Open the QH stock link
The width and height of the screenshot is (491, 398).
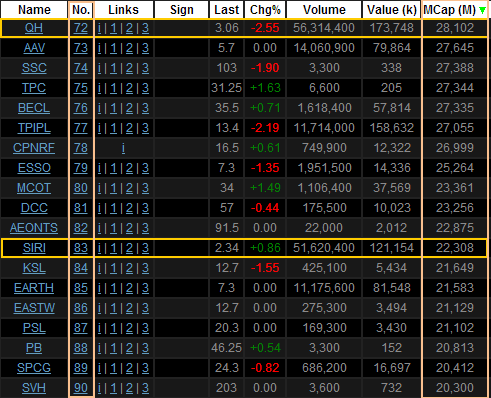[x=34, y=28]
